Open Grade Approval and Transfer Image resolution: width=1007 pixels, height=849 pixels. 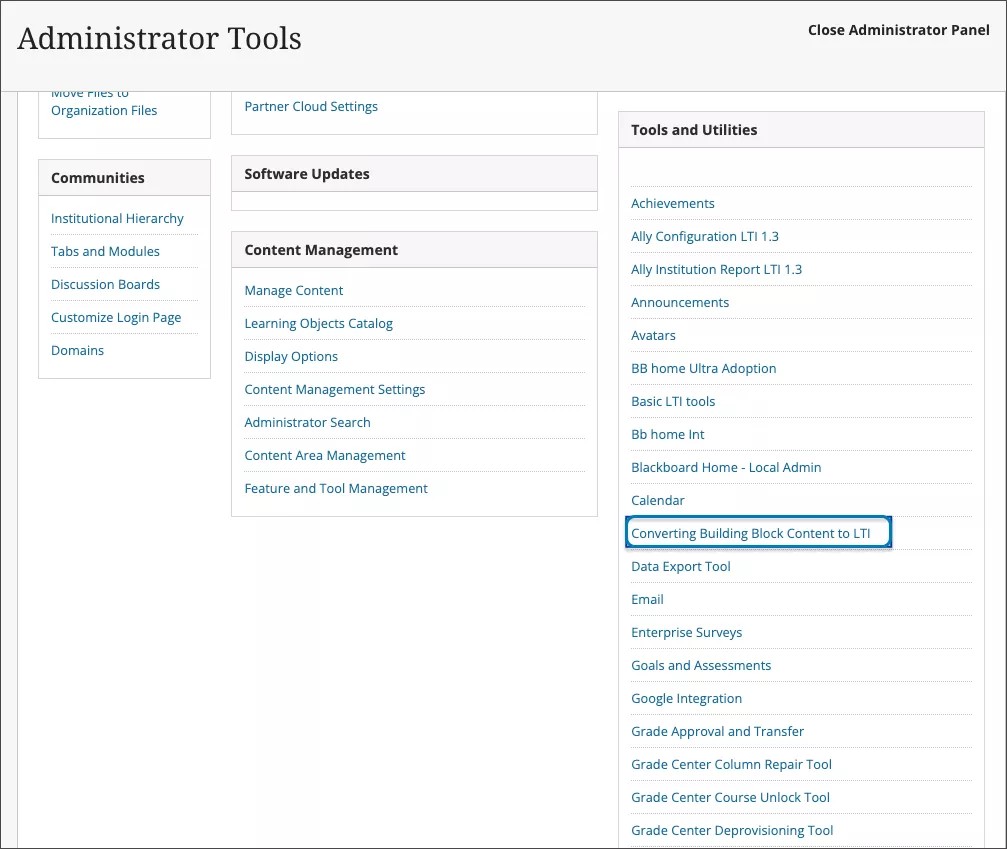point(718,731)
